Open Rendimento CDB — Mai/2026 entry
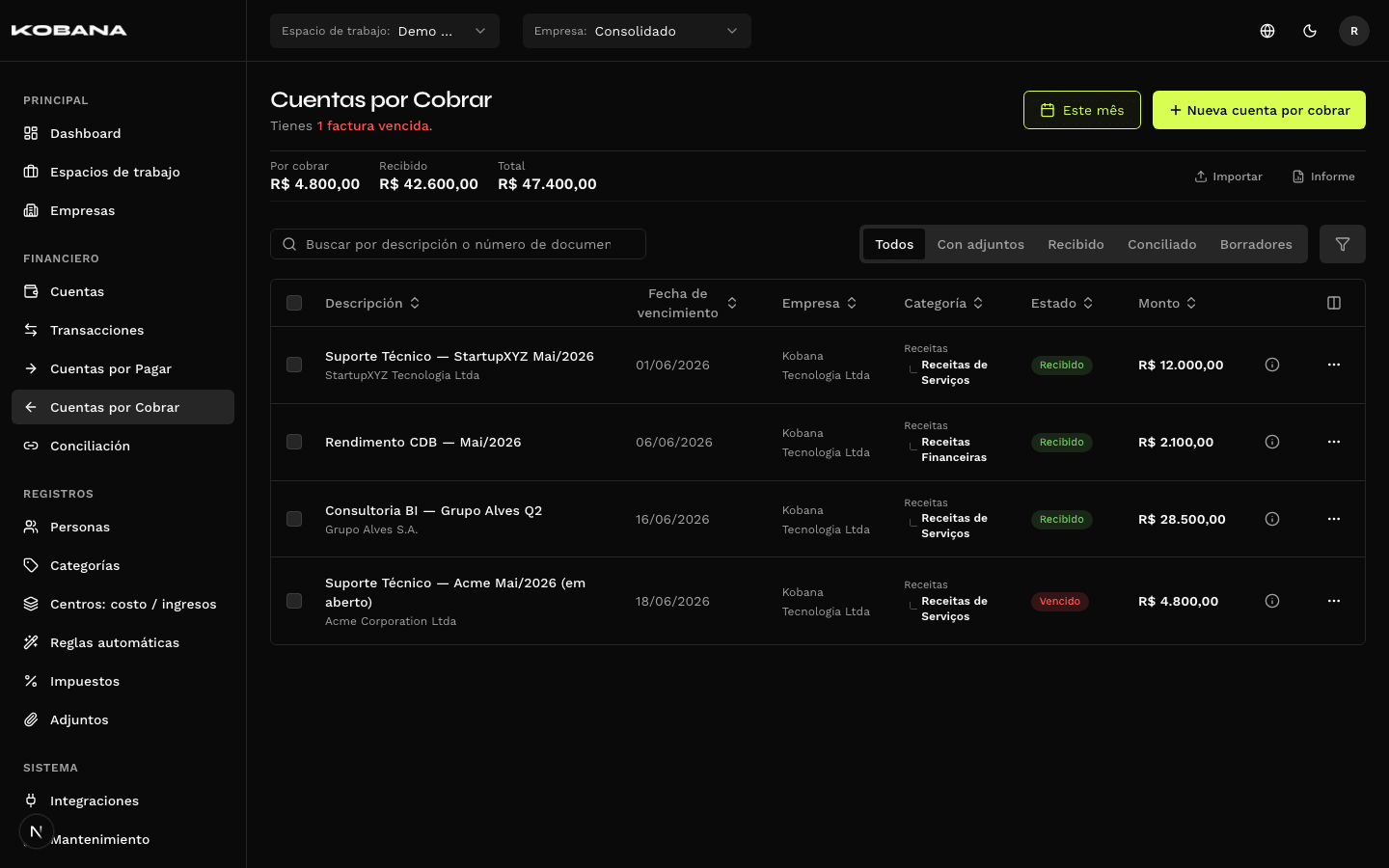The image size is (1389, 868). pyautogui.click(x=422, y=442)
